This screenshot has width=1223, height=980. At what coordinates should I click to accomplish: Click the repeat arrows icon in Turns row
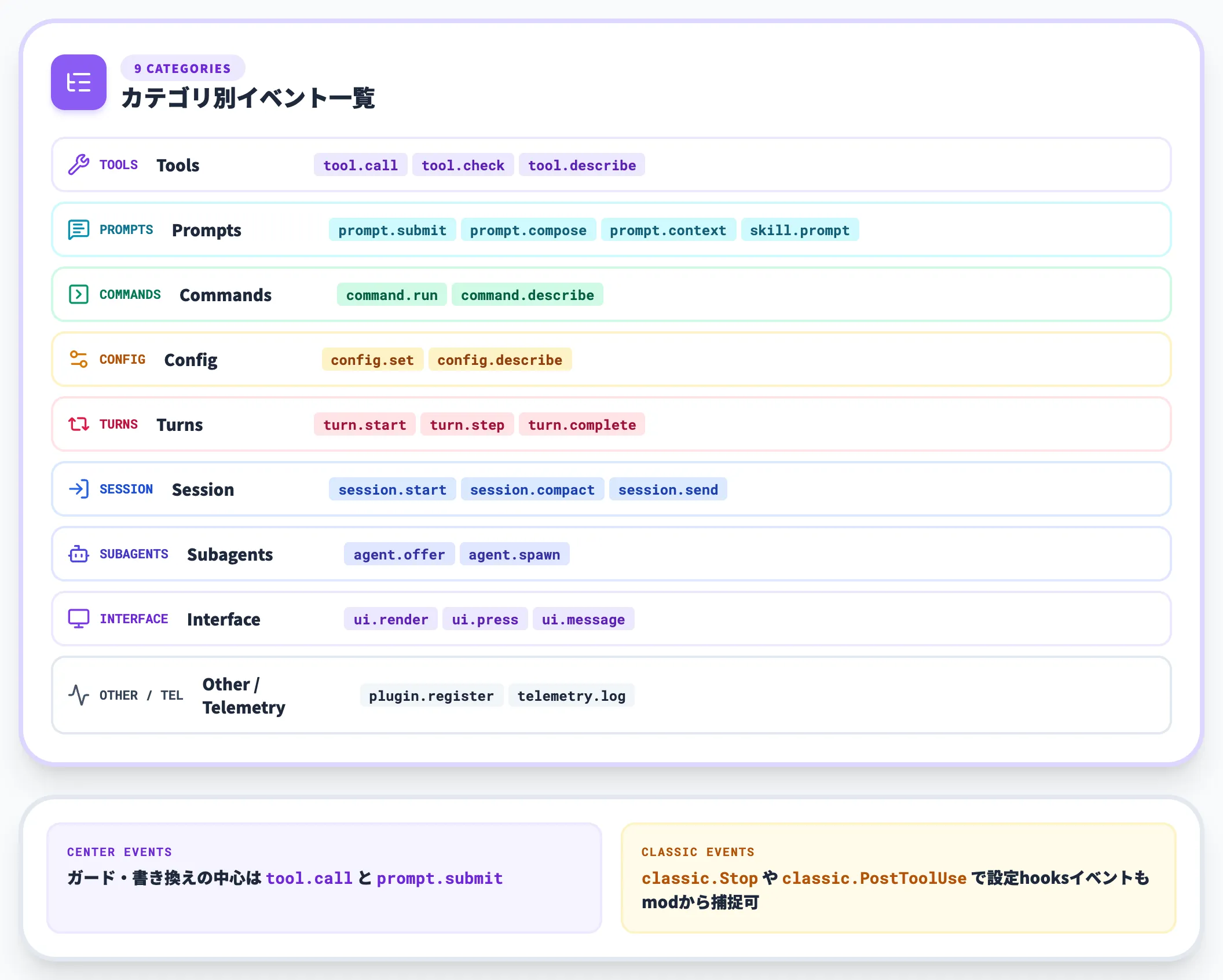[x=79, y=425]
